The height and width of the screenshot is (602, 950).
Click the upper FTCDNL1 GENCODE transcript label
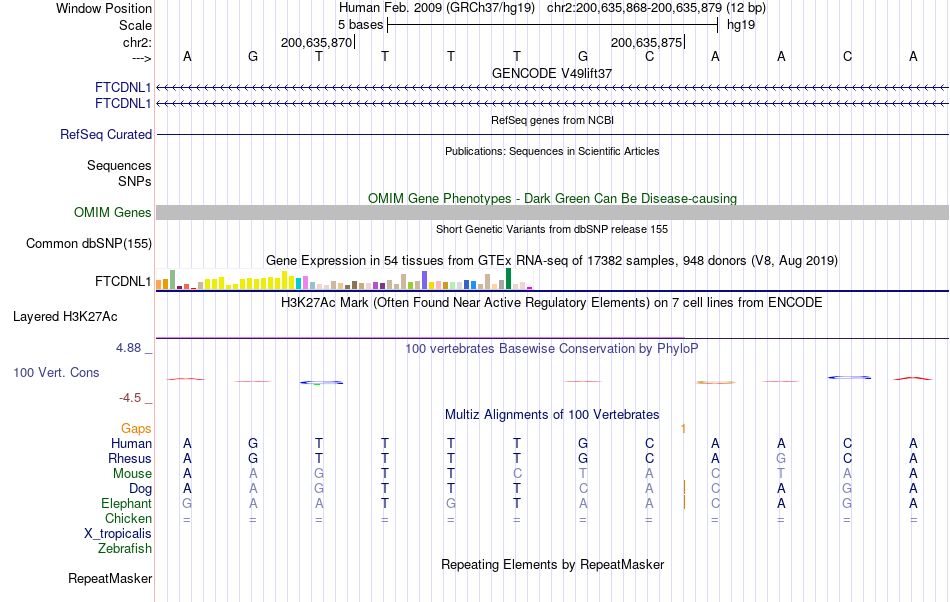(123, 88)
